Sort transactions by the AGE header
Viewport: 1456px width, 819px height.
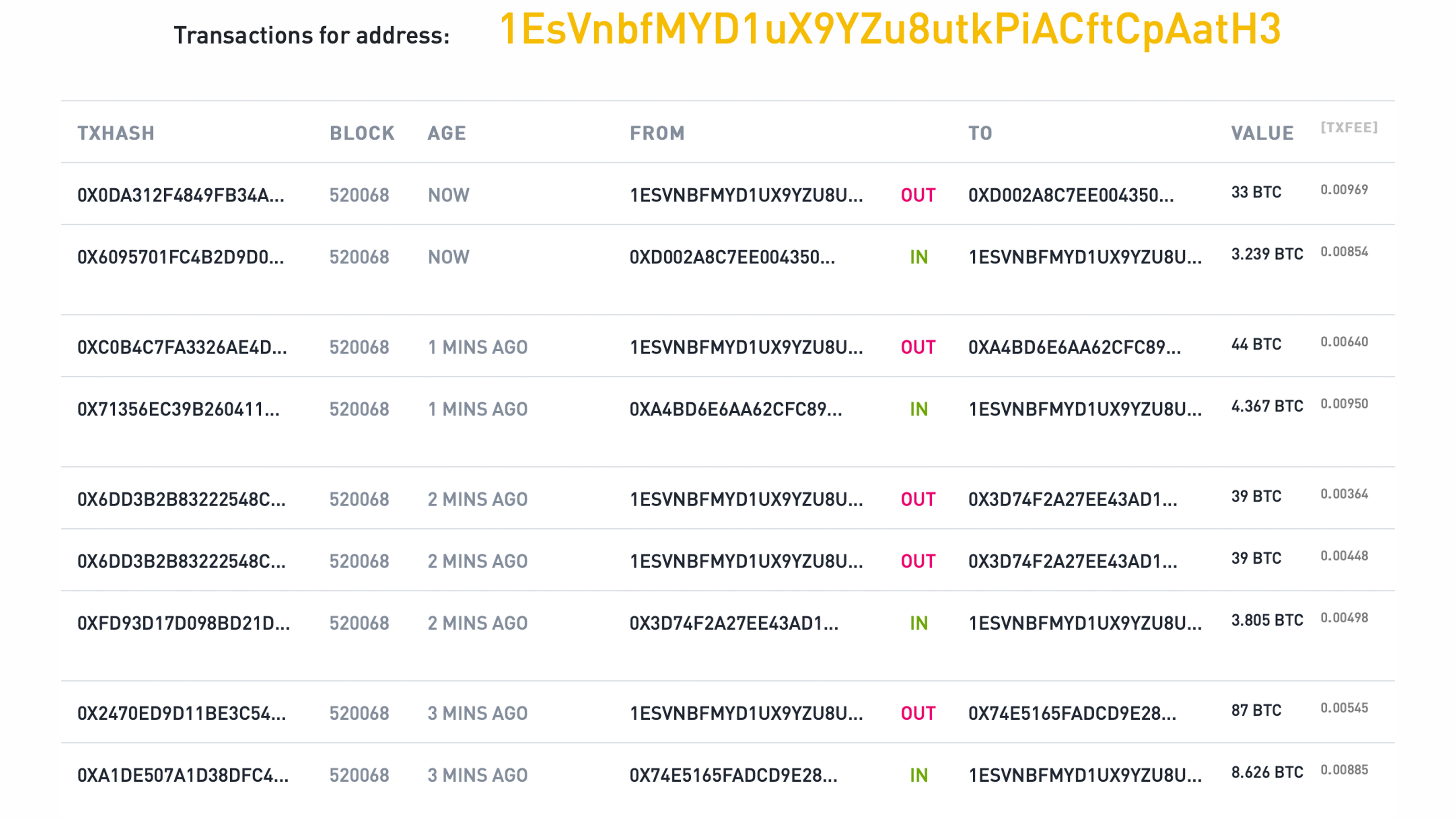tap(446, 133)
